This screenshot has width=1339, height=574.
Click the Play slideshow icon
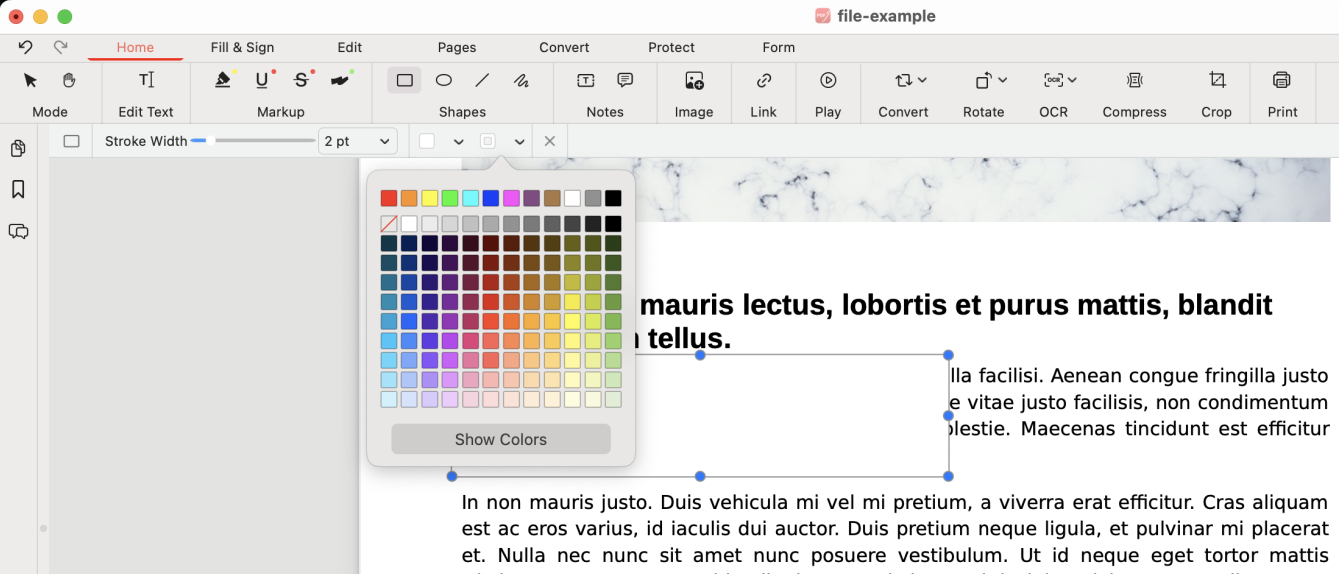coord(828,80)
